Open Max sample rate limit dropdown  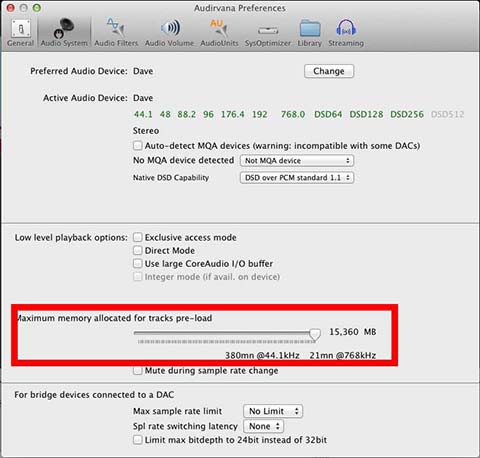click(x=273, y=411)
